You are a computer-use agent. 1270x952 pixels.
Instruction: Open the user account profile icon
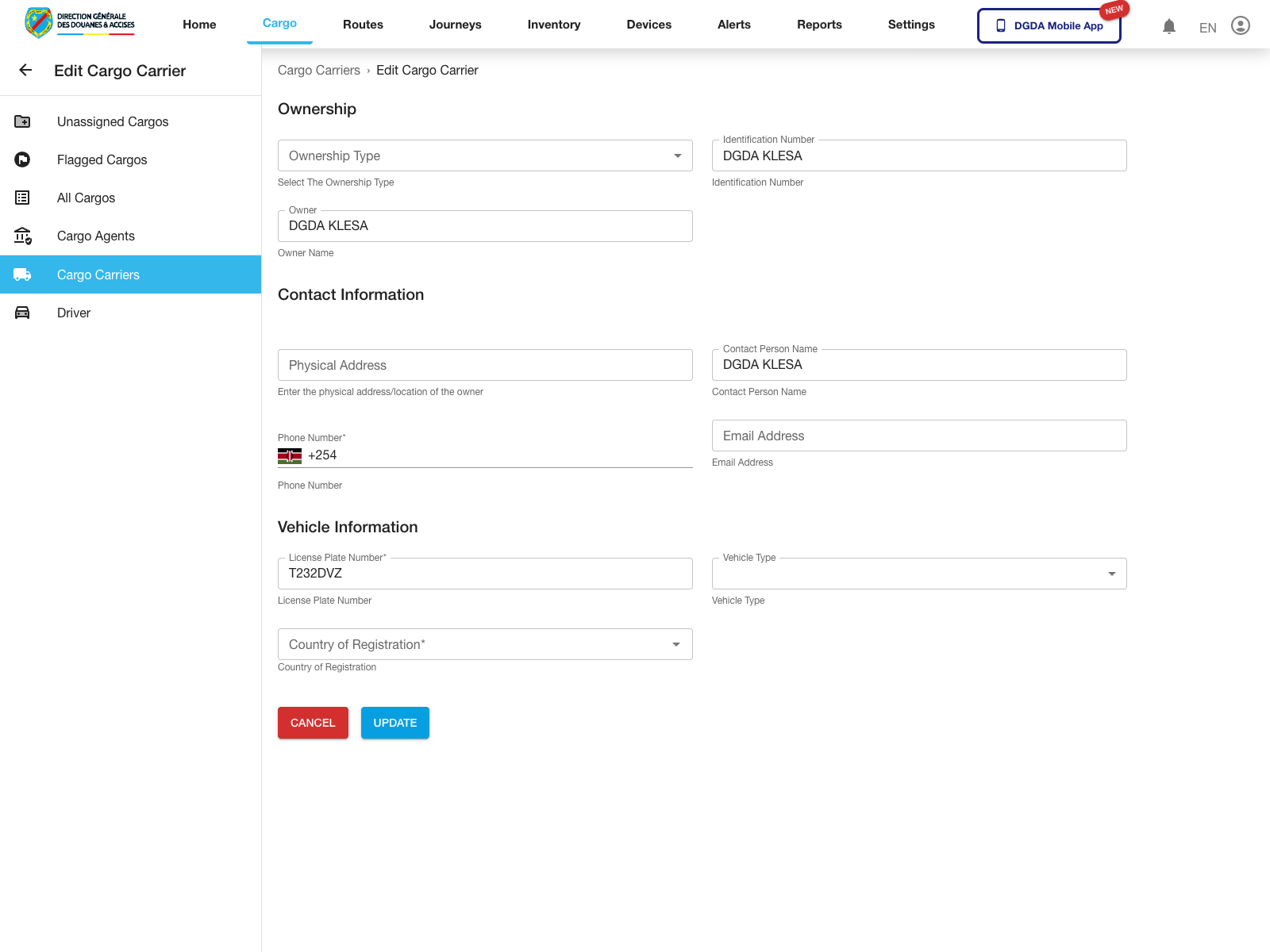1240,26
